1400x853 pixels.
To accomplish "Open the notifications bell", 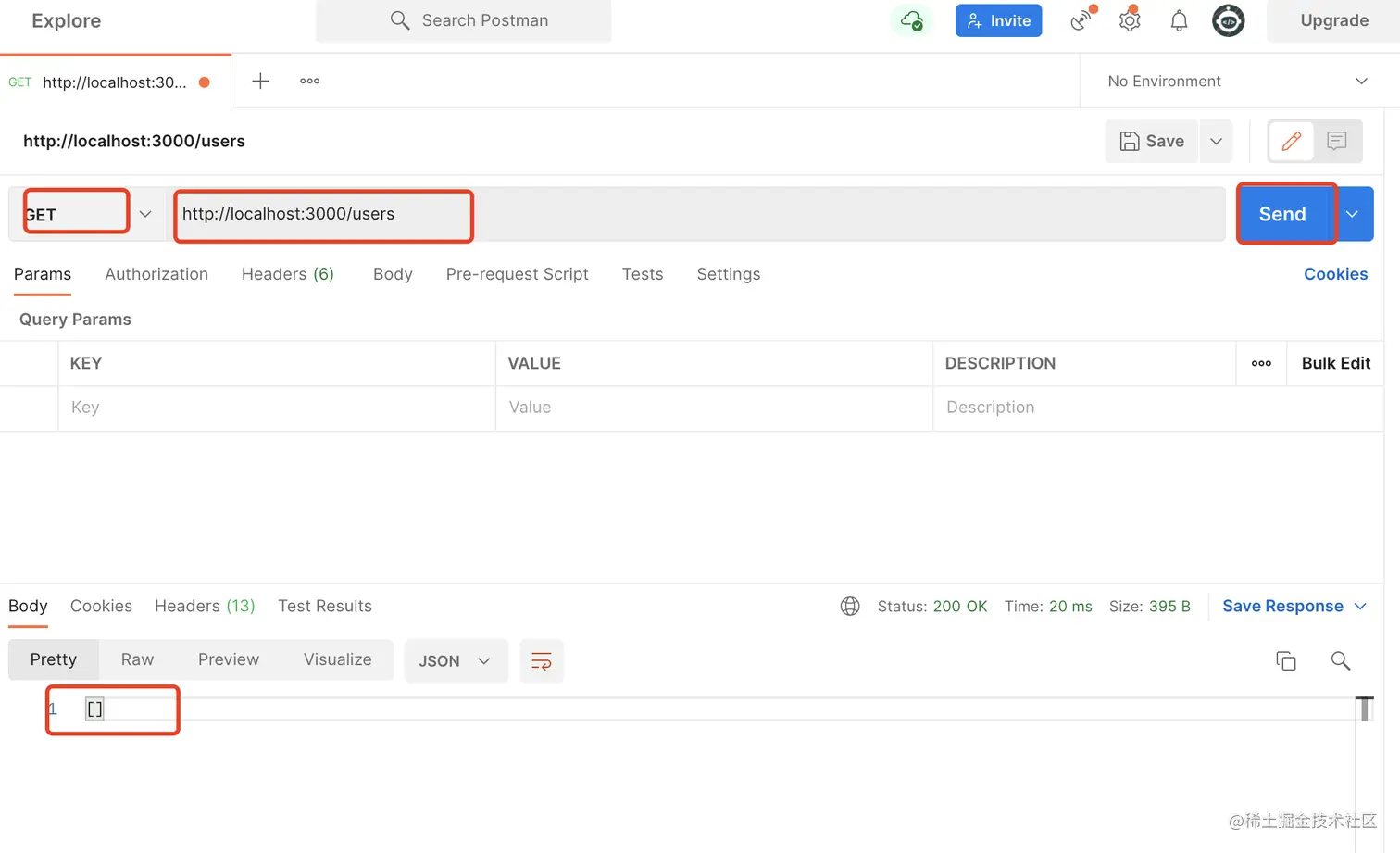I will (1179, 20).
